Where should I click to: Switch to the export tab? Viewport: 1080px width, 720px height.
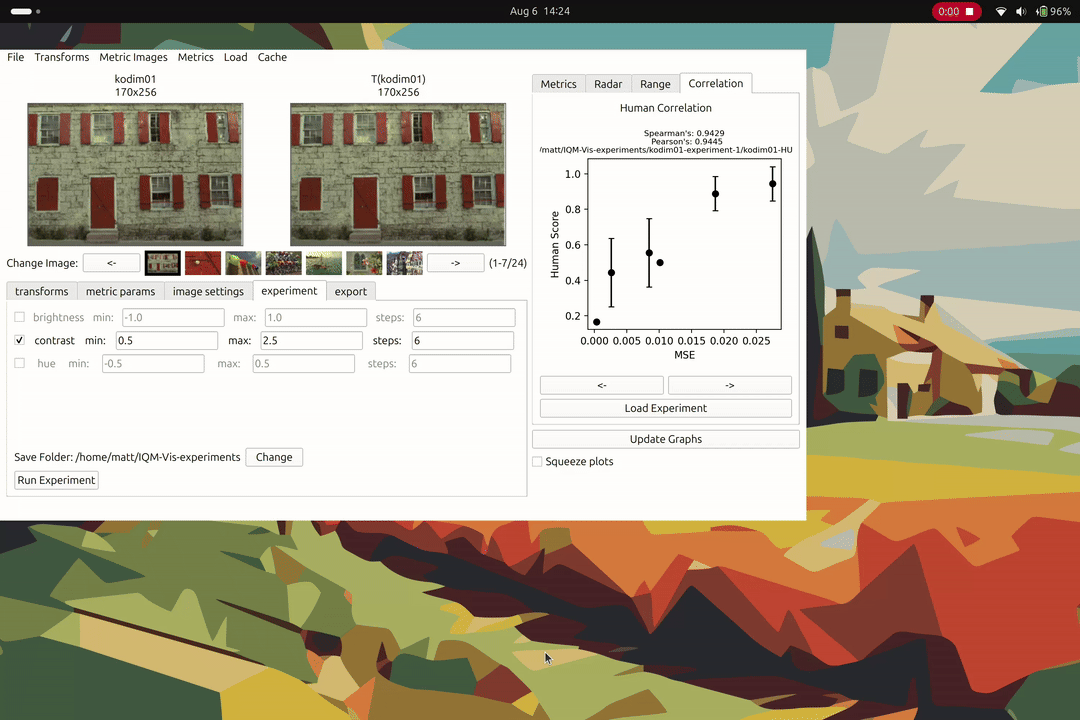click(351, 291)
